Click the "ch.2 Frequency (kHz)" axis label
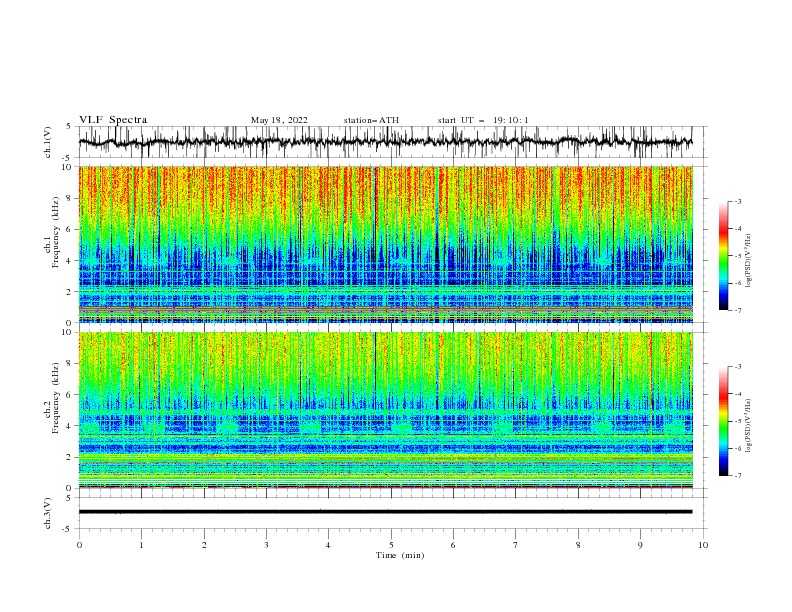The height and width of the screenshot is (612, 792). click(52, 398)
